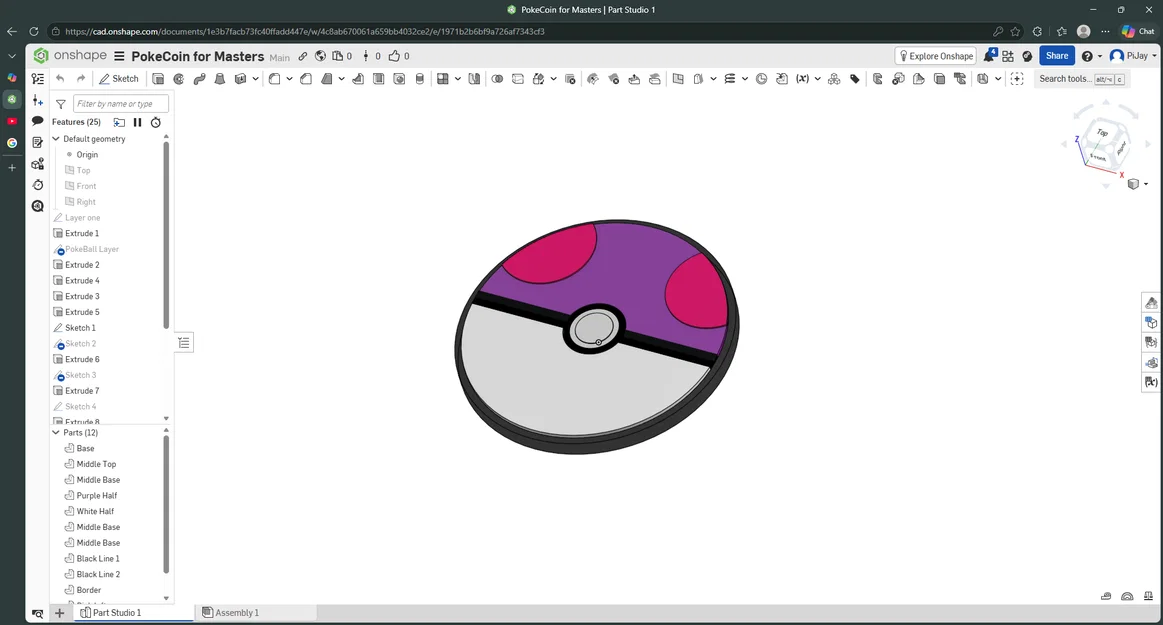This screenshot has width=1163, height=625.
Task: Toggle the feature list pause button
Action: click(137, 122)
